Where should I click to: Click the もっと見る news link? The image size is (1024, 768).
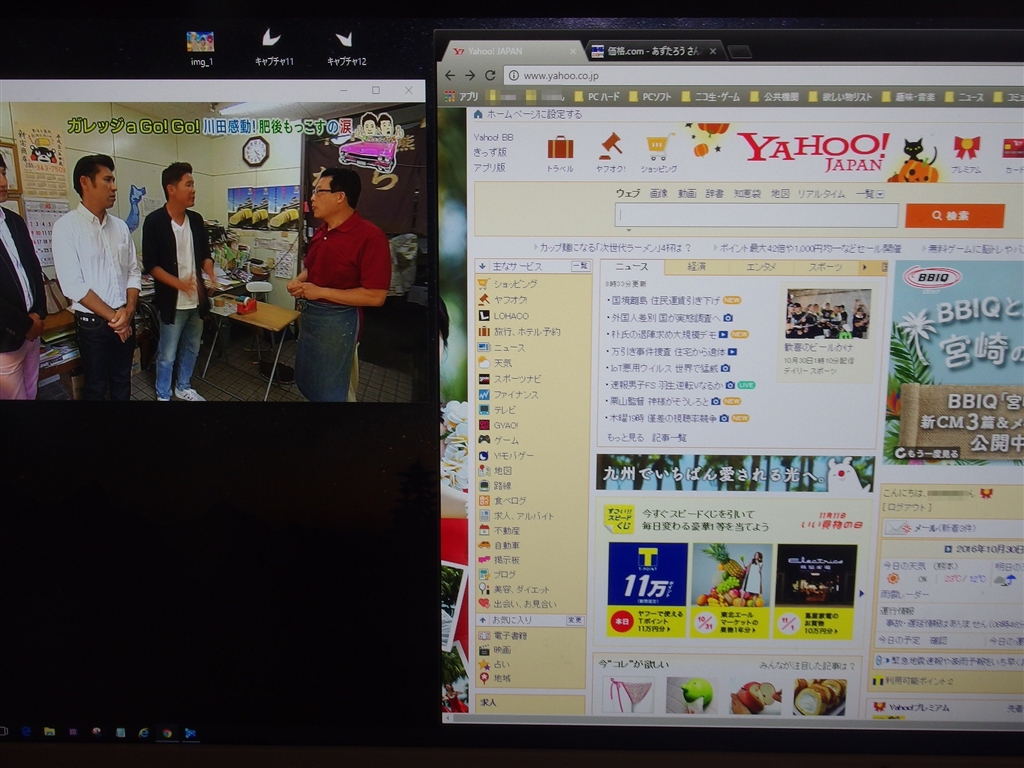click(626, 438)
